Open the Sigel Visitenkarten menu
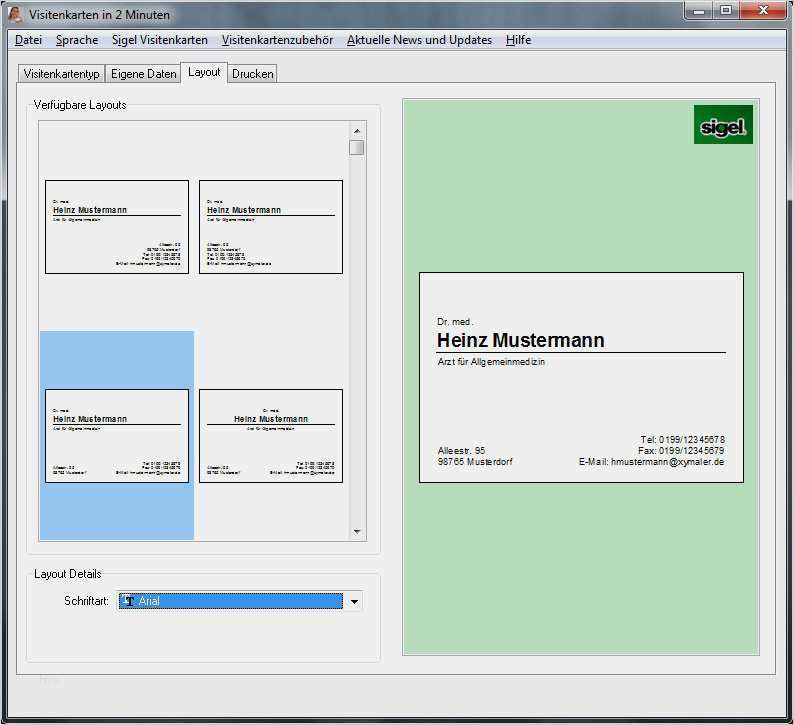This screenshot has width=794, height=725. [x=160, y=40]
